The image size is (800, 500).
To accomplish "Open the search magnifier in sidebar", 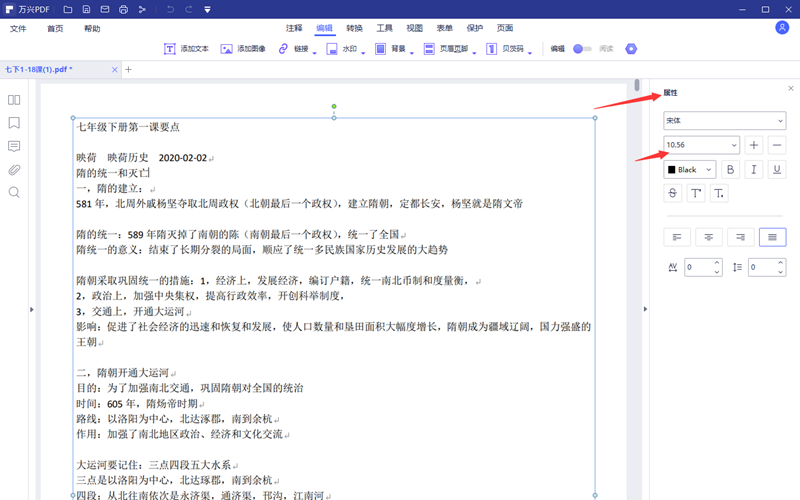I will (14, 192).
